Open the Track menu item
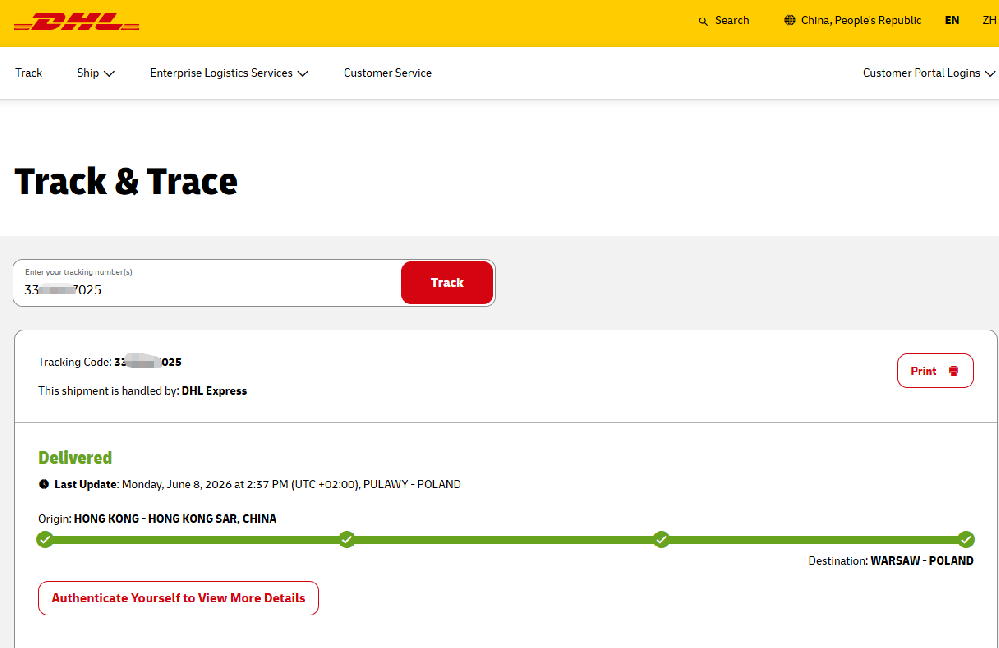The height and width of the screenshot is (648, 999). [x=29, y=73]
